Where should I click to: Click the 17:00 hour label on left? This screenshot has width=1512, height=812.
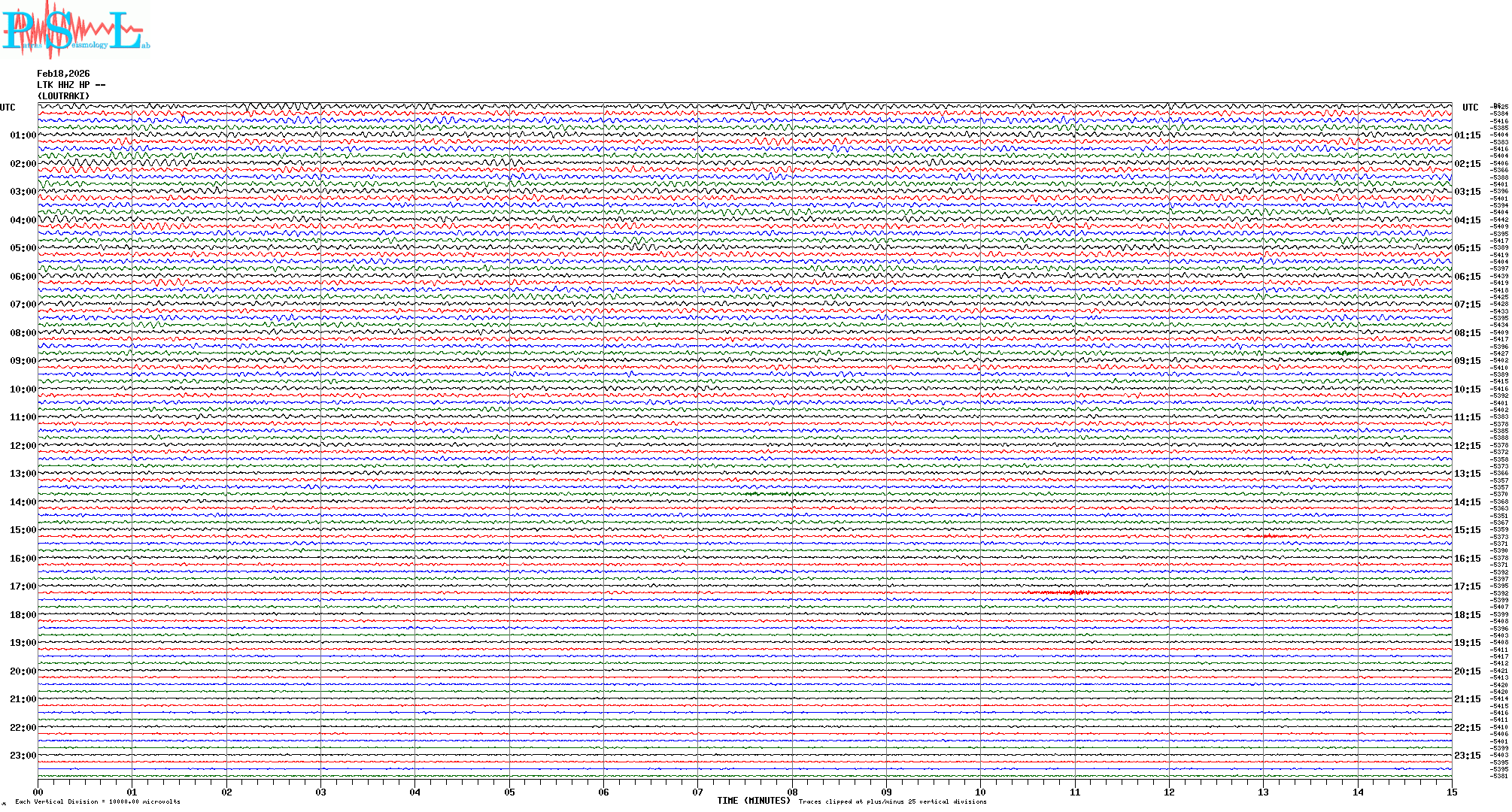pyautogui.click(x=23, y=586)
